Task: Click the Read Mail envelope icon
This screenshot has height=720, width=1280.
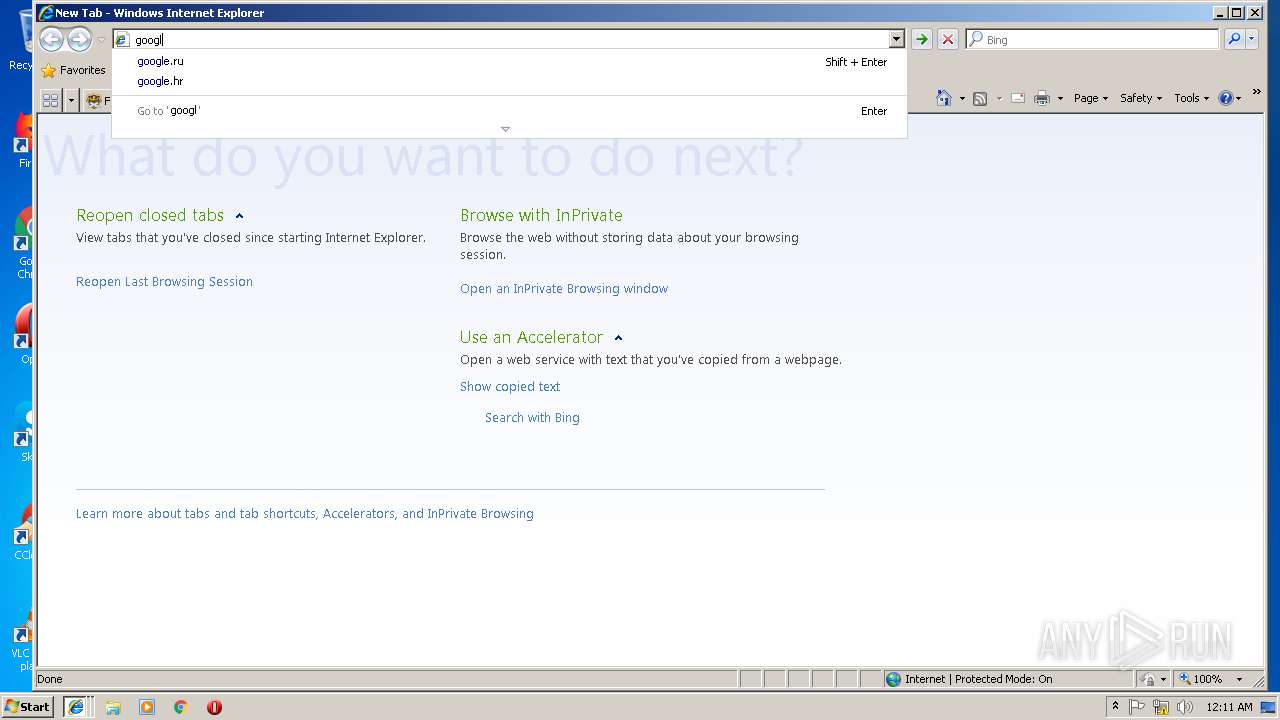Action: (1018, 98)
